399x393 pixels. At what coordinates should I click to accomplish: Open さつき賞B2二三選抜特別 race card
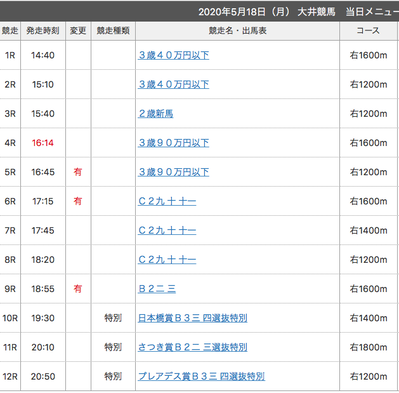(193, 347)
